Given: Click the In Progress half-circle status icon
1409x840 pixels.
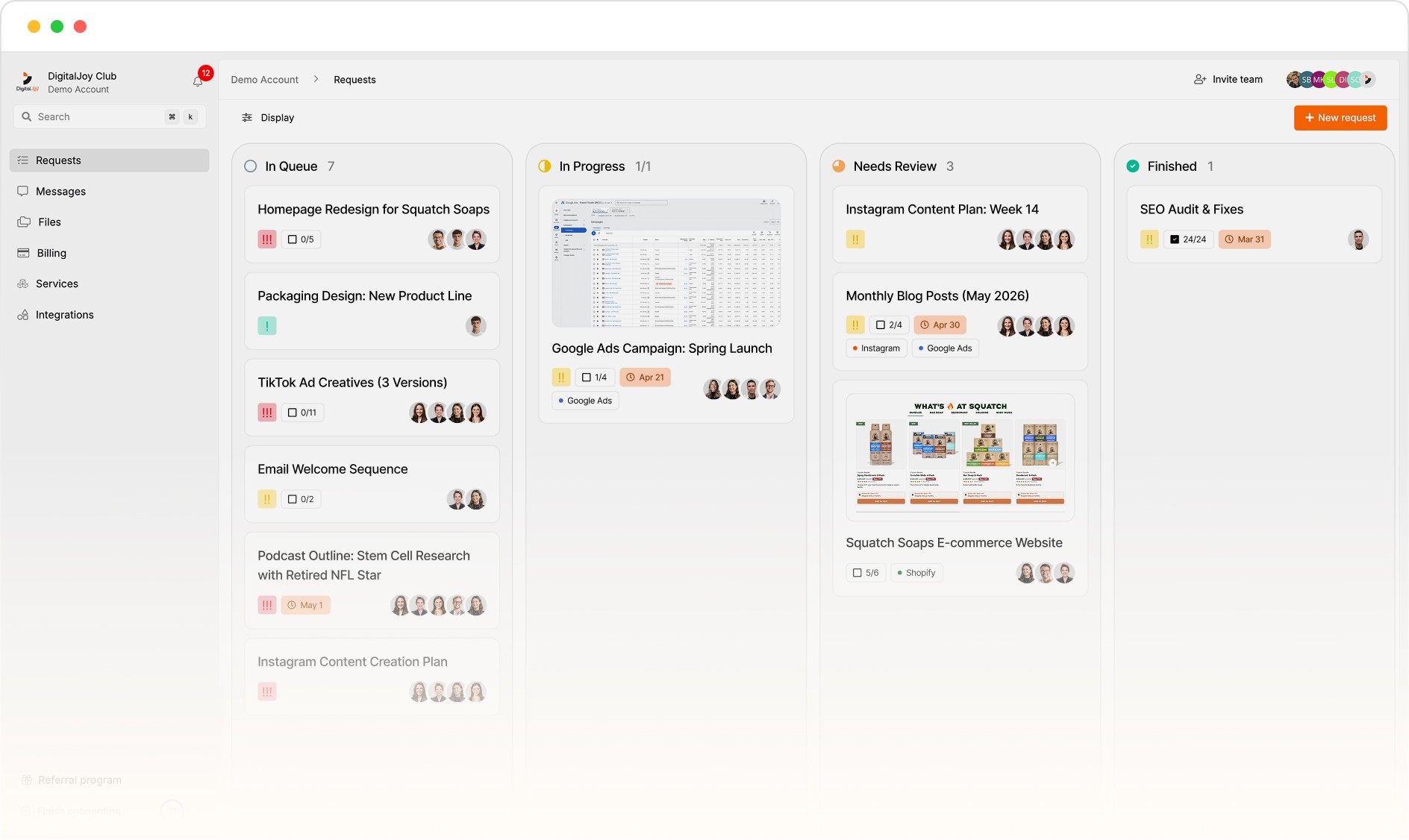Looking at the screenshot, I should [545, 166].
